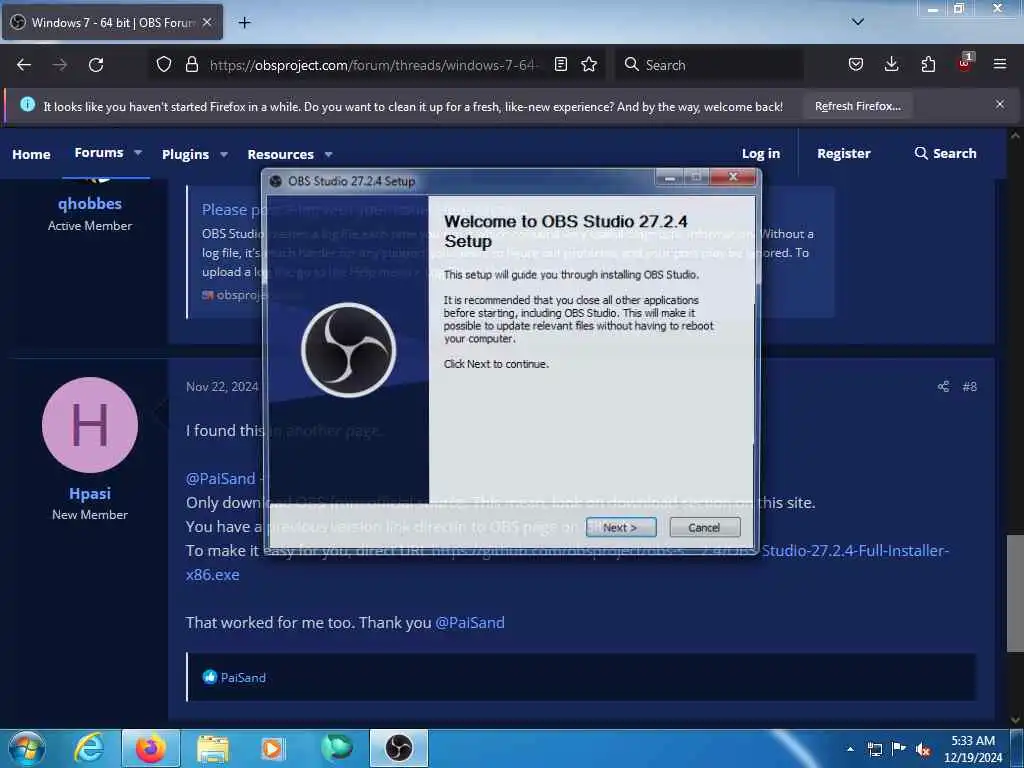
Task: Click the Log in link
Action: 761,153
